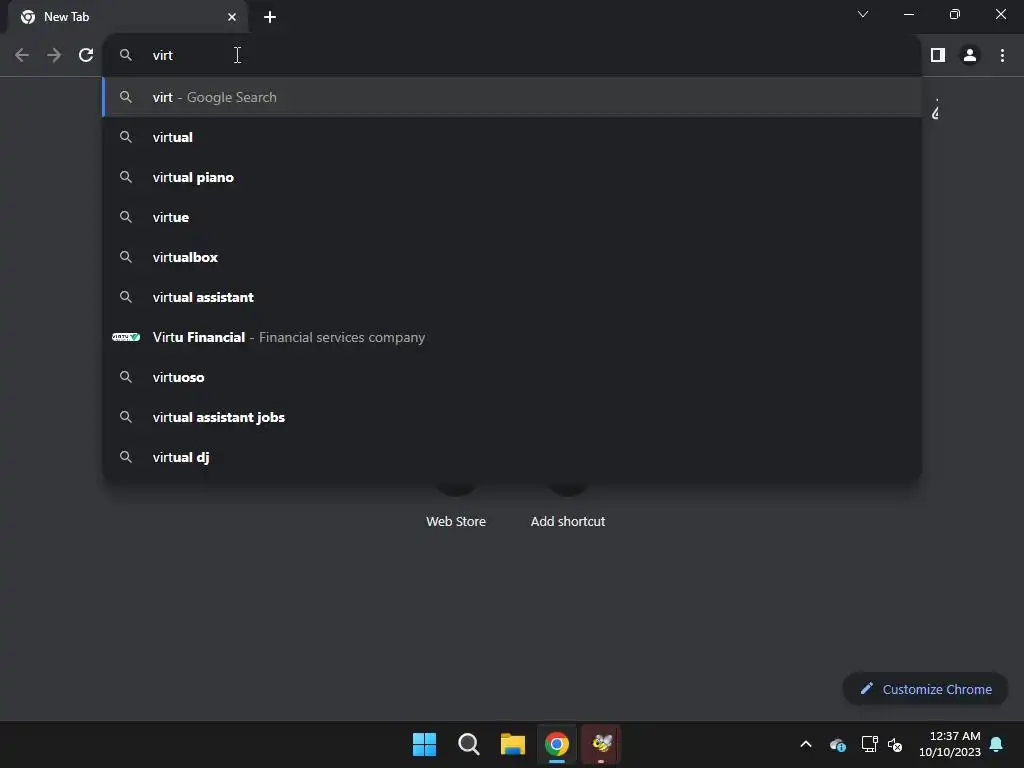Image resolution: width=1024 pixels, height=768 pixels.
Task: Open the Web Store shortcut
Action: click(456, 521)
